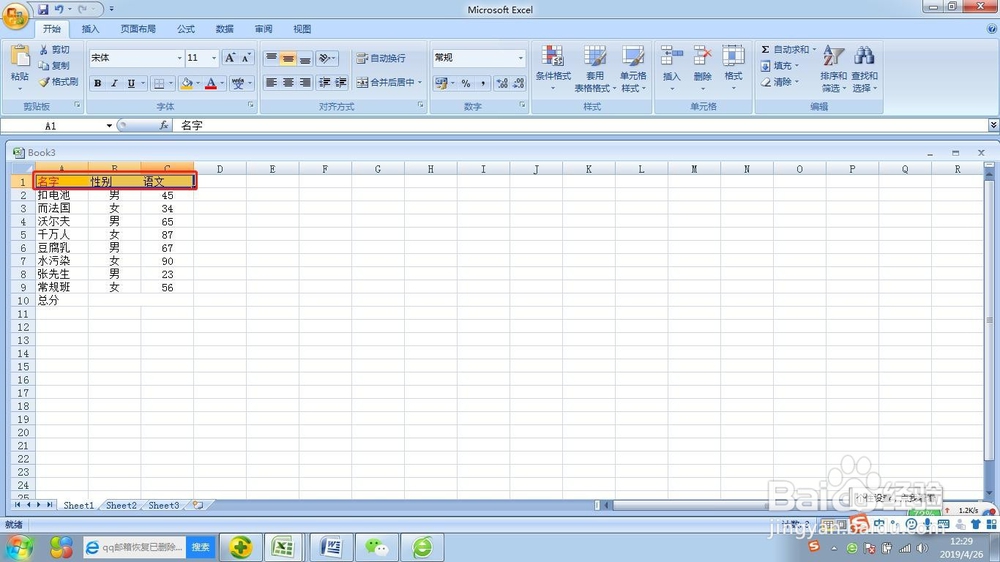
Task: Switch to the 视图 tab
Action: (x=302, y=29)
